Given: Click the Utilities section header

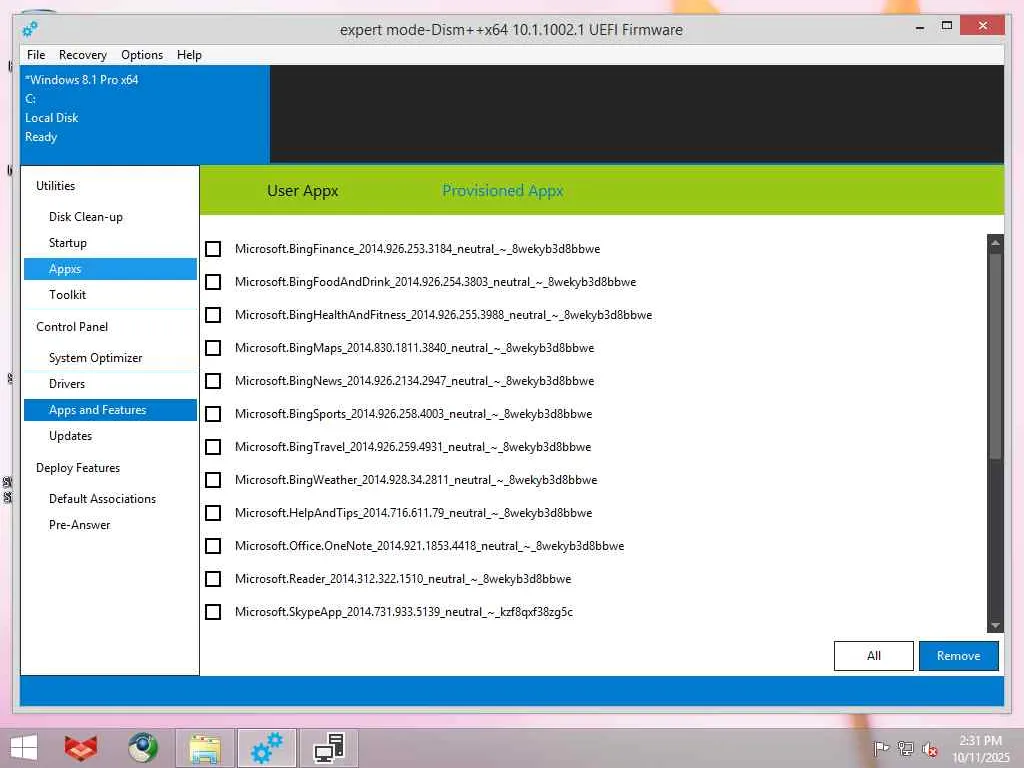Looking at the screenshot, I should (x=56, y=186).
